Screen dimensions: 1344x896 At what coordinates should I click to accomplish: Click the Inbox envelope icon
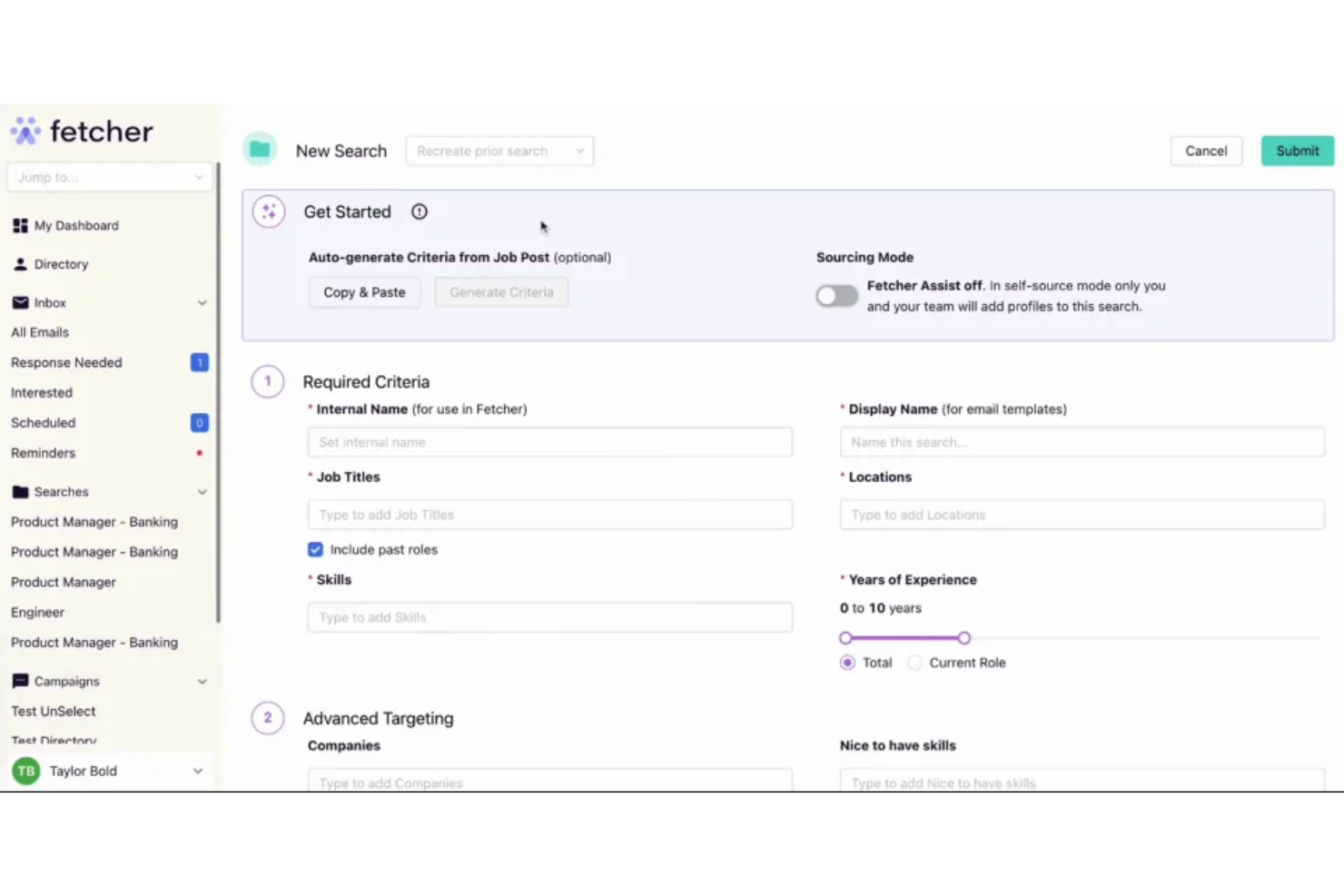click(19, 301)
